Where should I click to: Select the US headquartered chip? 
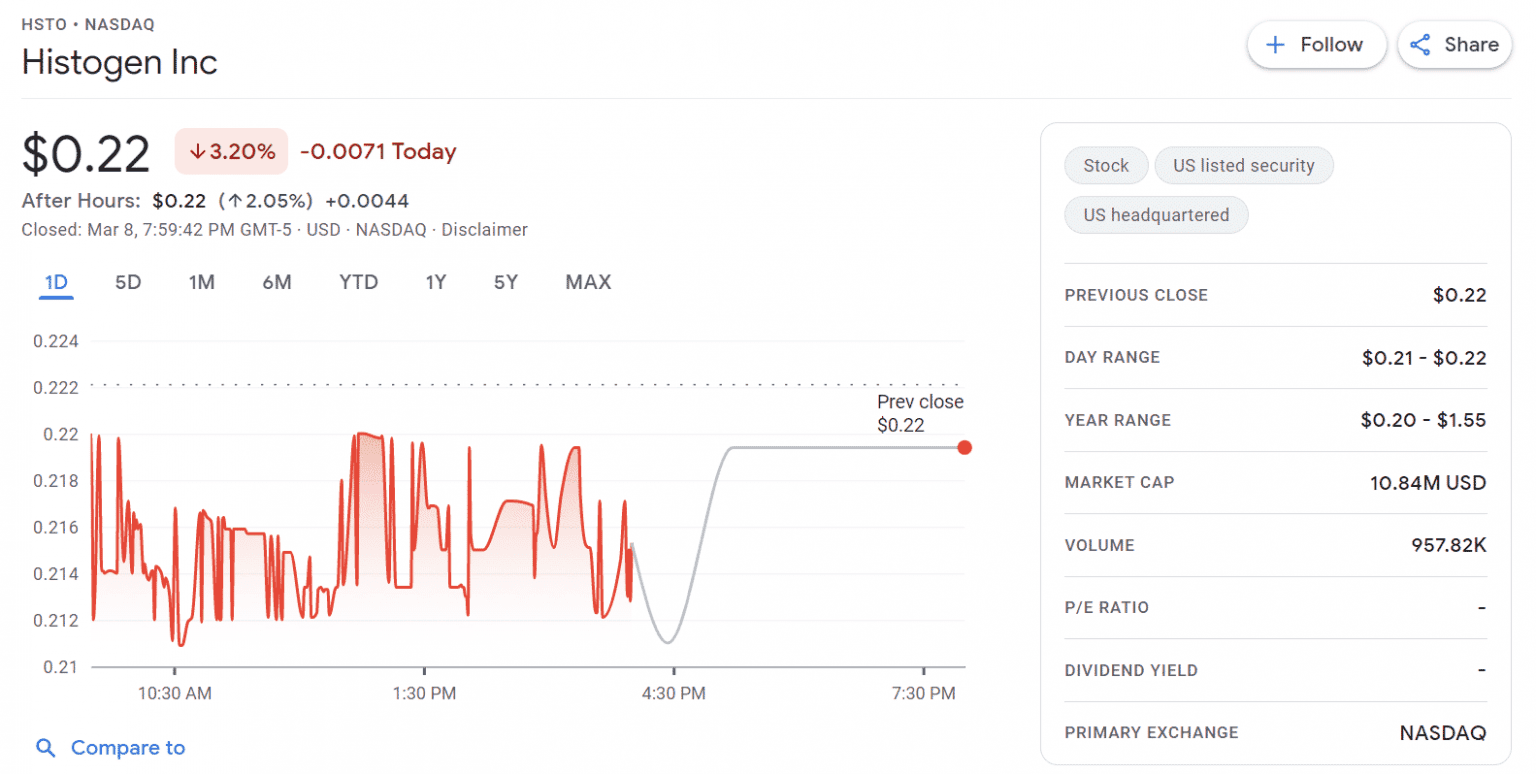coord(1156,214)
